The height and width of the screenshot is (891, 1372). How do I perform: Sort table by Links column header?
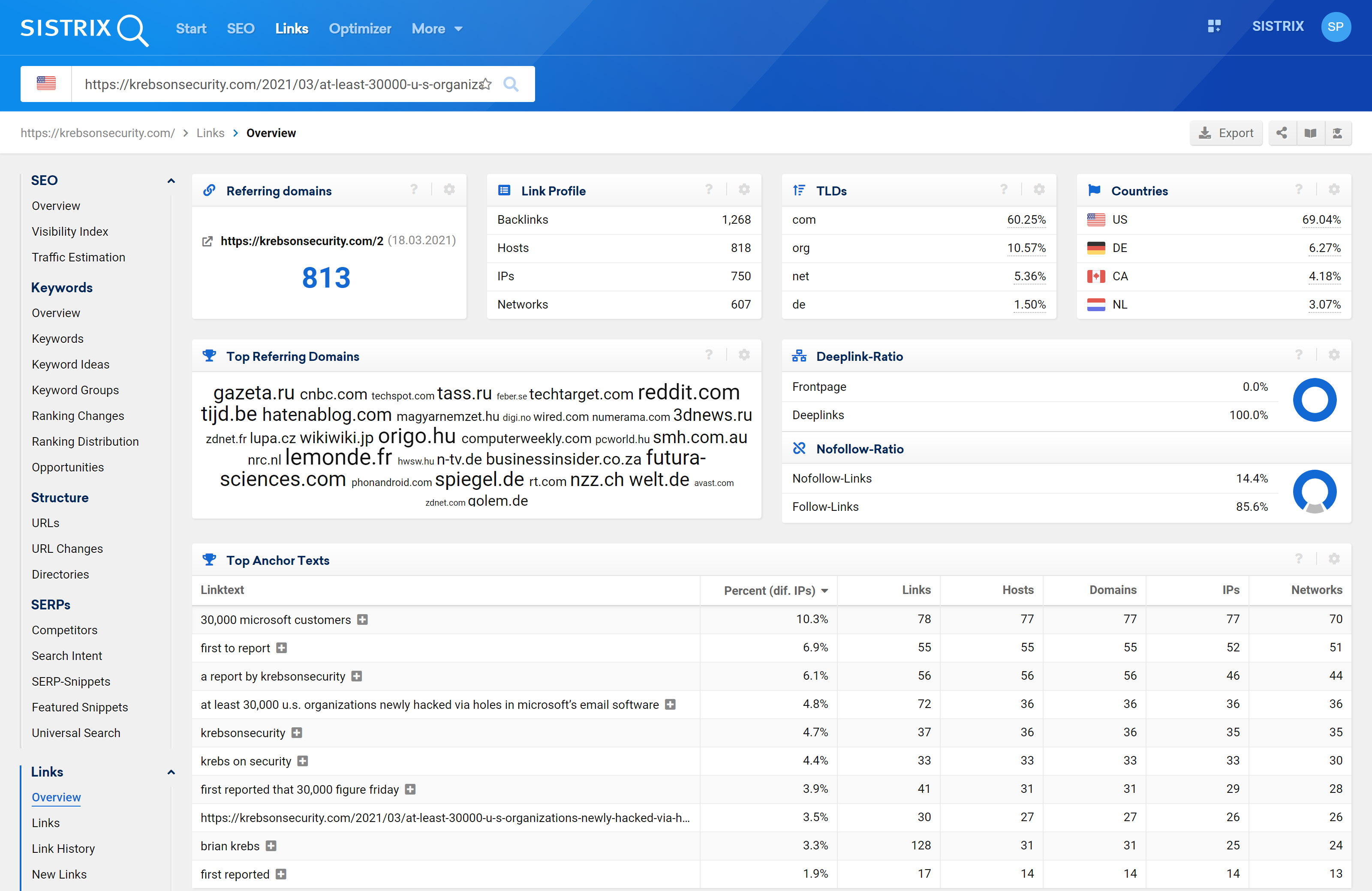916,590
